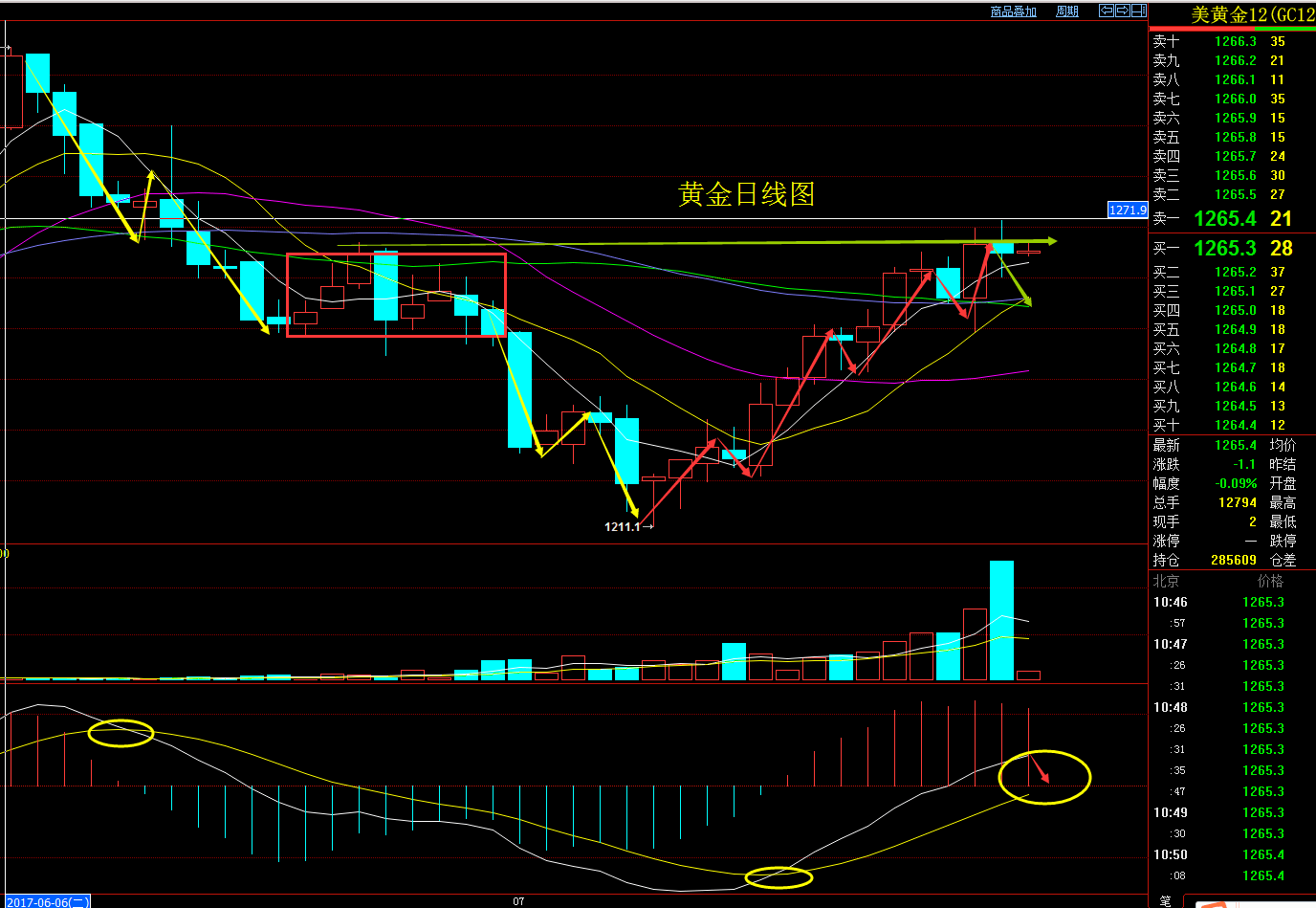Switch to the 笔 tick tab
This screenshot has width=1316, height=908.
(1165, 901)
